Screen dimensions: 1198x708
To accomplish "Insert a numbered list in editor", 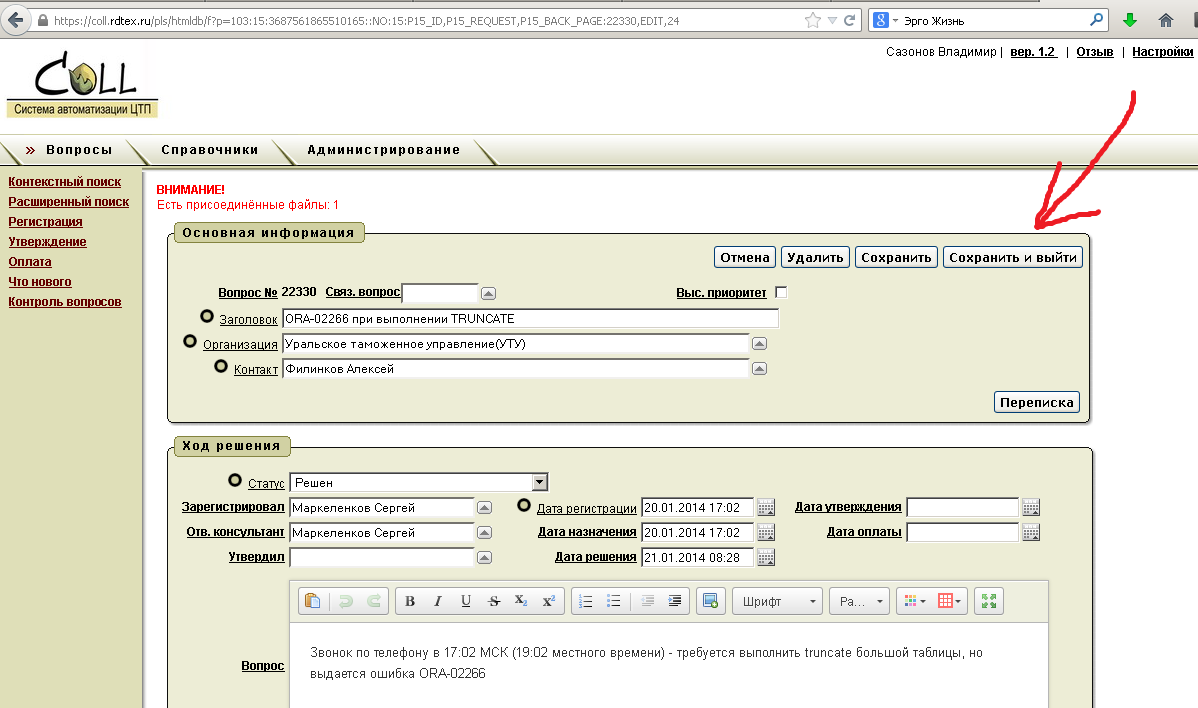I will tap(587, 601).
